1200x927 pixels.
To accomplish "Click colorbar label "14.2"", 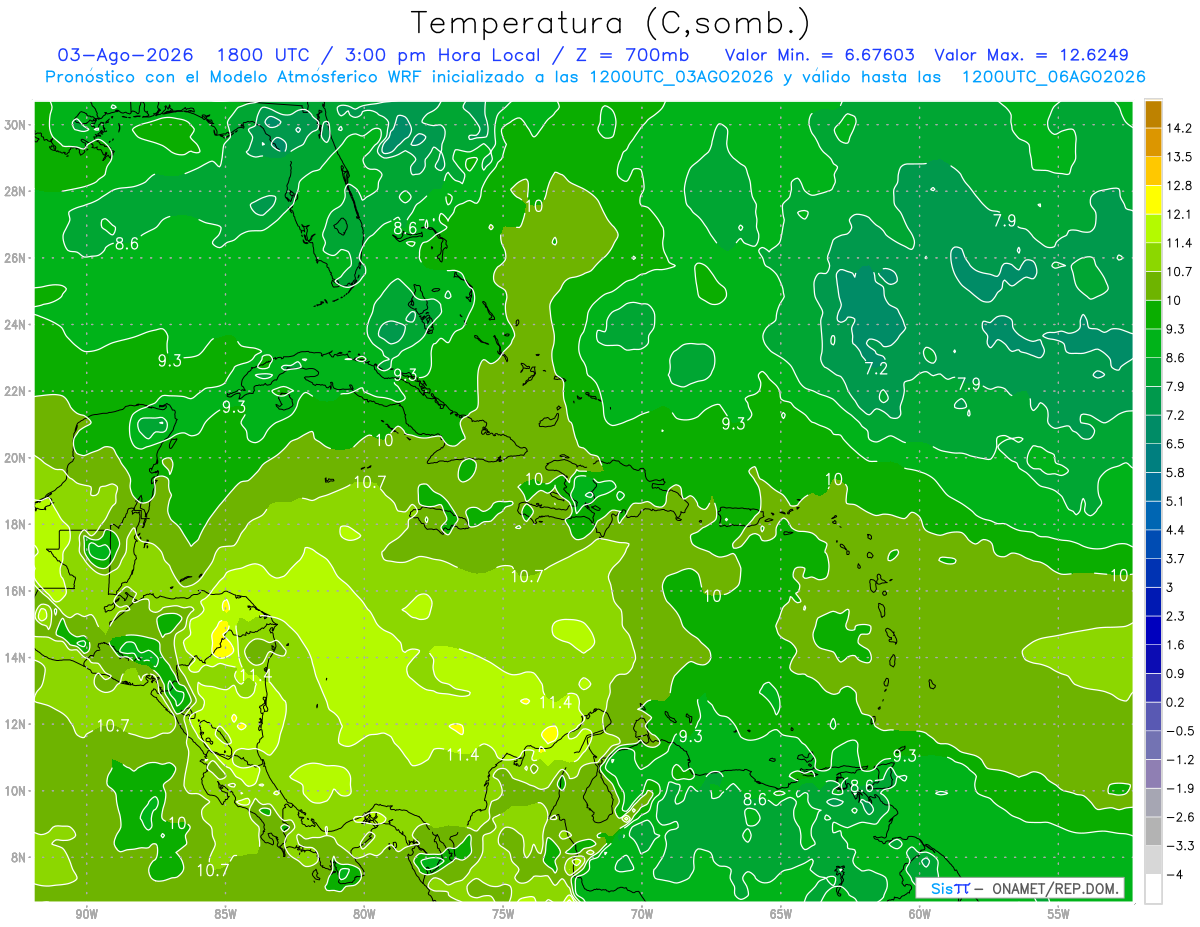I will point(1179,127).
